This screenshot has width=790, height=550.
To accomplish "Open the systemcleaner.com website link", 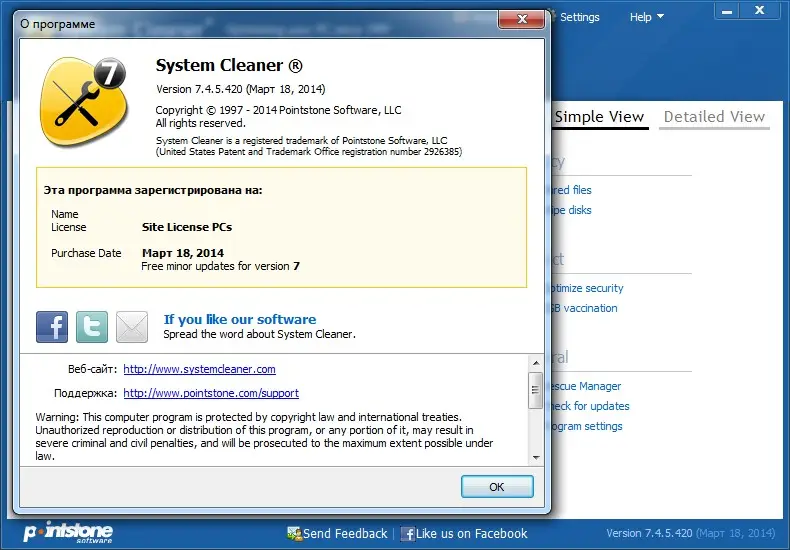I will (200, 369).
